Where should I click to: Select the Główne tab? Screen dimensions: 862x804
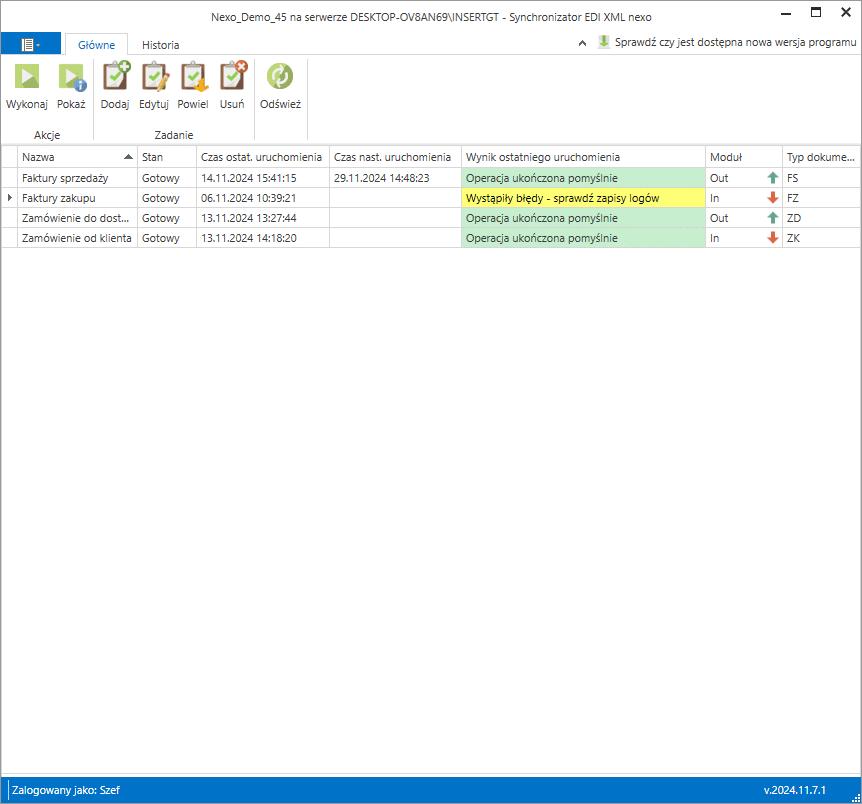97,45
